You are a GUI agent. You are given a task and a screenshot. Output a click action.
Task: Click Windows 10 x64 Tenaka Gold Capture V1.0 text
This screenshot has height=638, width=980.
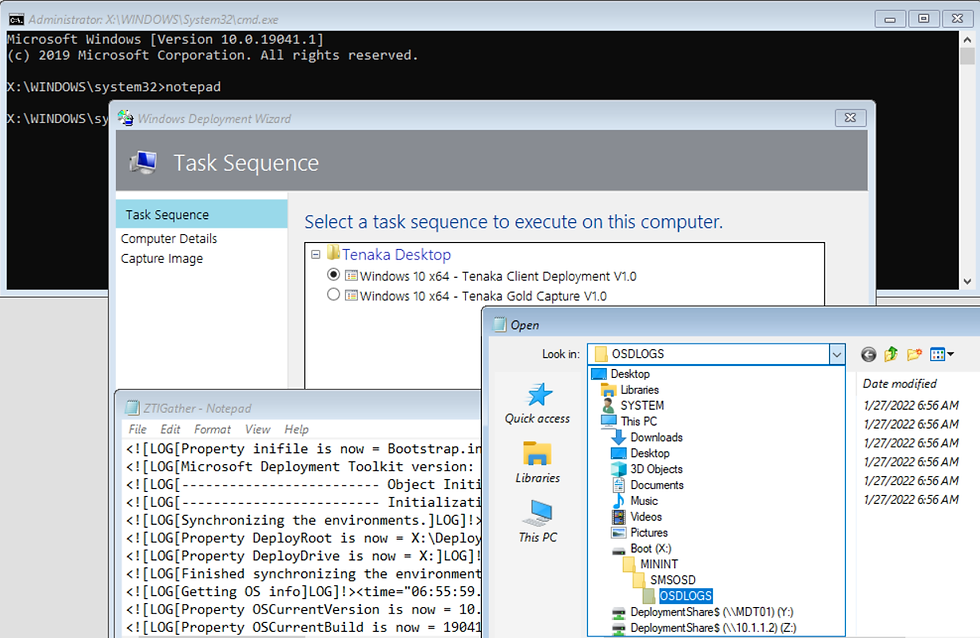tap(483, 296)
